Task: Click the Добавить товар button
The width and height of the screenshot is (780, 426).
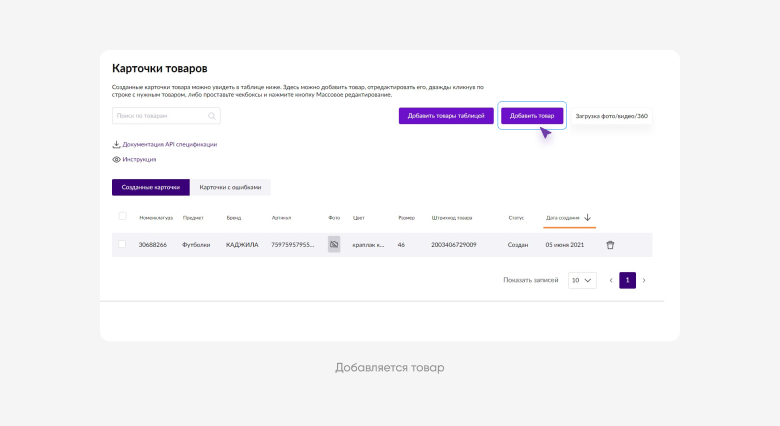Action: click(532, 116)
